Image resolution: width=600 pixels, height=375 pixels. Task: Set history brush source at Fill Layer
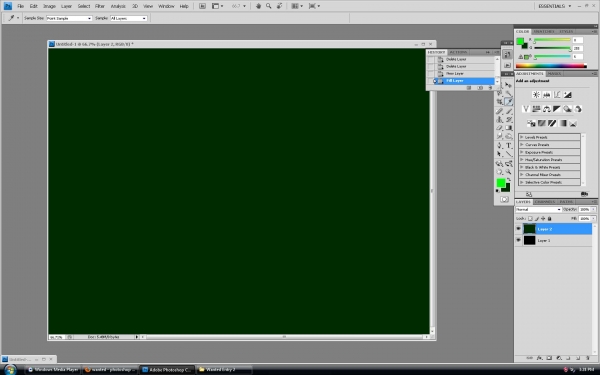click(x=430, y=81)
